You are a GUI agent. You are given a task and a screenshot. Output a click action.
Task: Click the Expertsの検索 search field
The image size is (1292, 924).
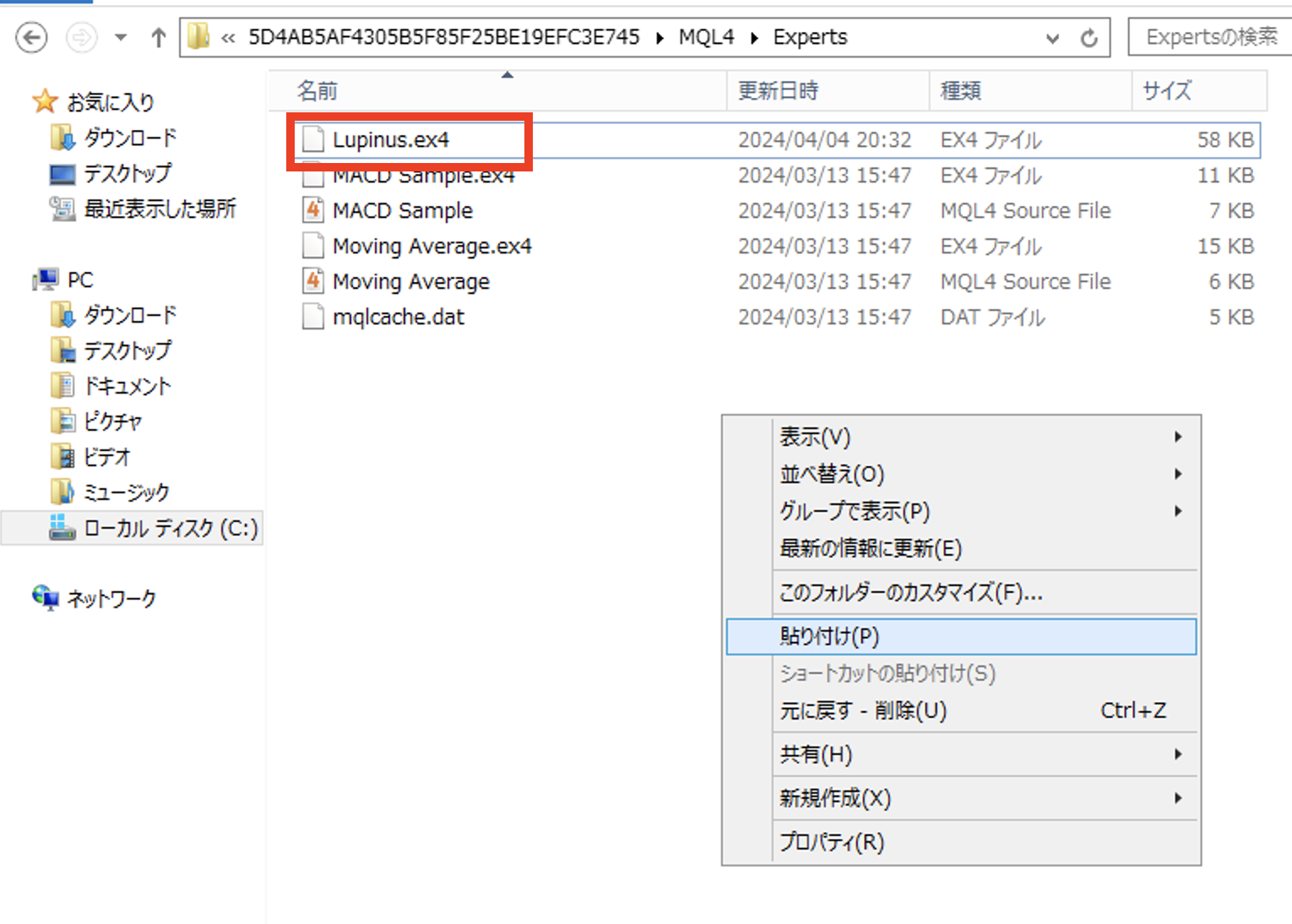1211,37
